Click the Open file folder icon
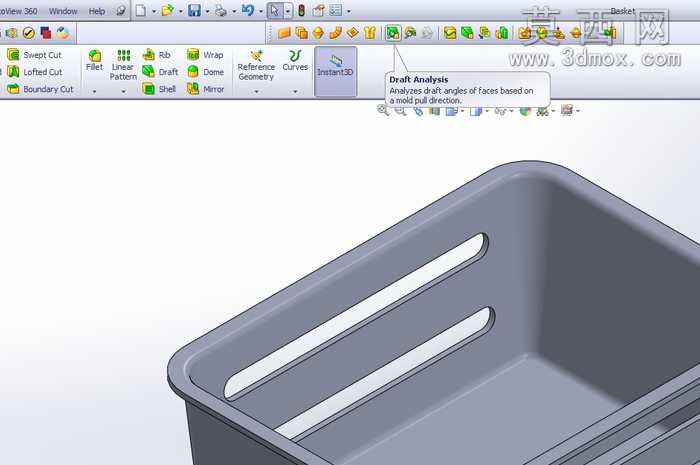This screenshot has height=465, width=700. click(167, 10)
